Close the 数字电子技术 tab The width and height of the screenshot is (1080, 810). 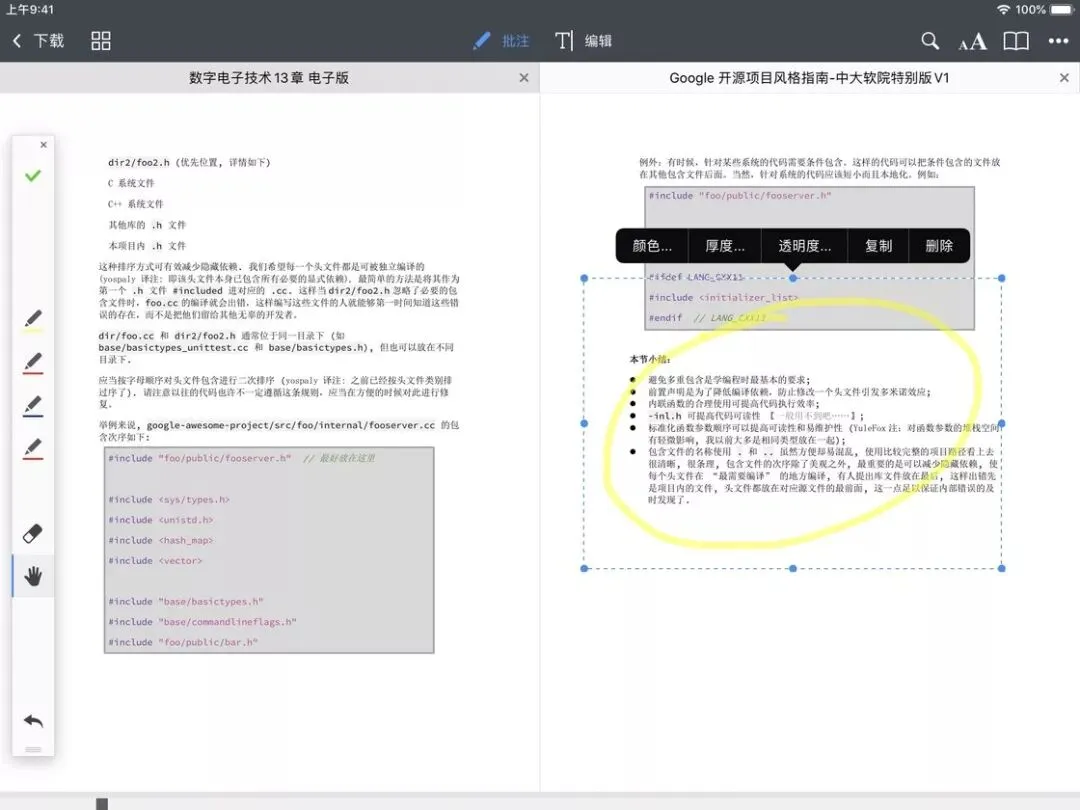[524, 78]
